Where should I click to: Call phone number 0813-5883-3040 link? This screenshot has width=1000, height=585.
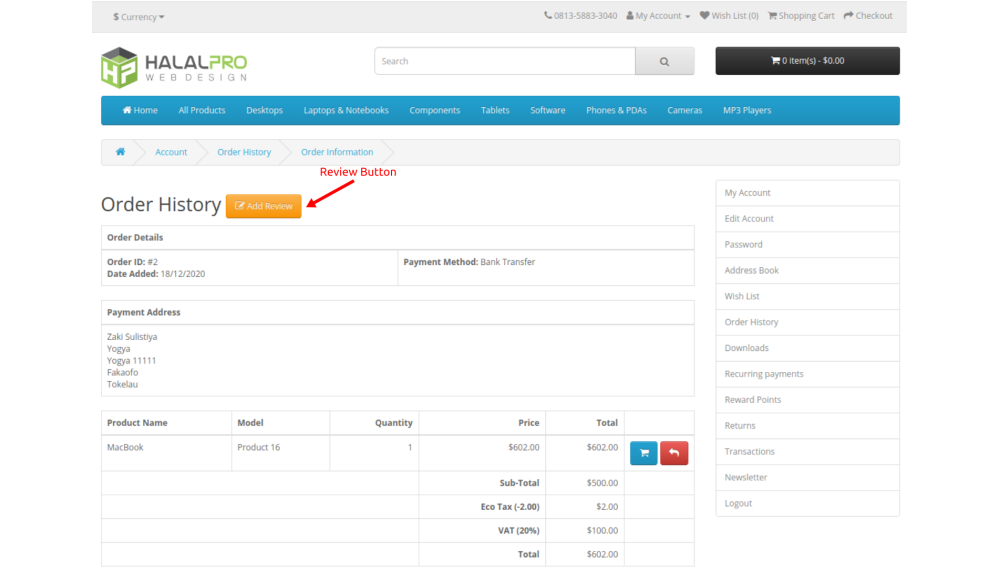coord(580,16)
